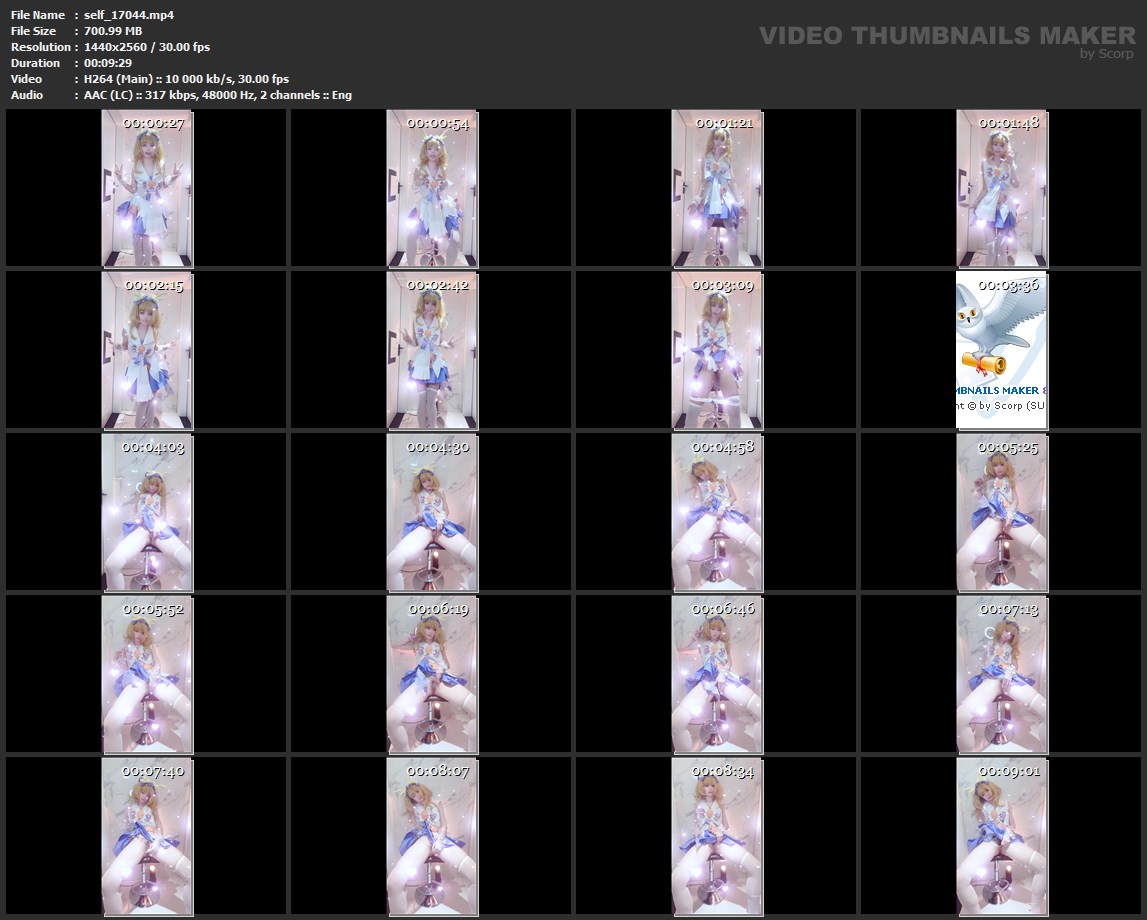Click the thumbnail at timestamp 00:00:27
1147x920 pixels.
[147, 188]
